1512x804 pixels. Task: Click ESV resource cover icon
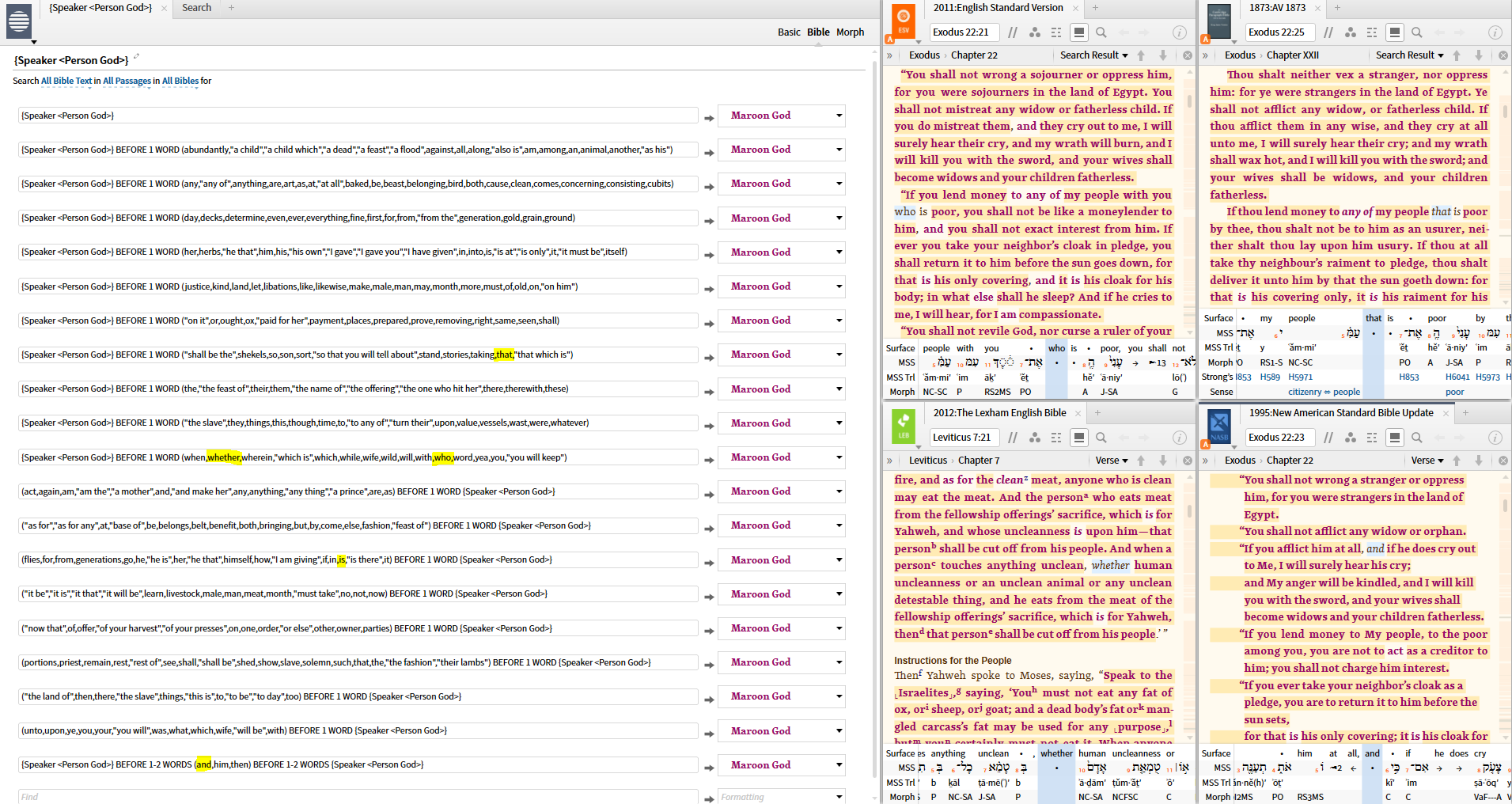(904, 21)
